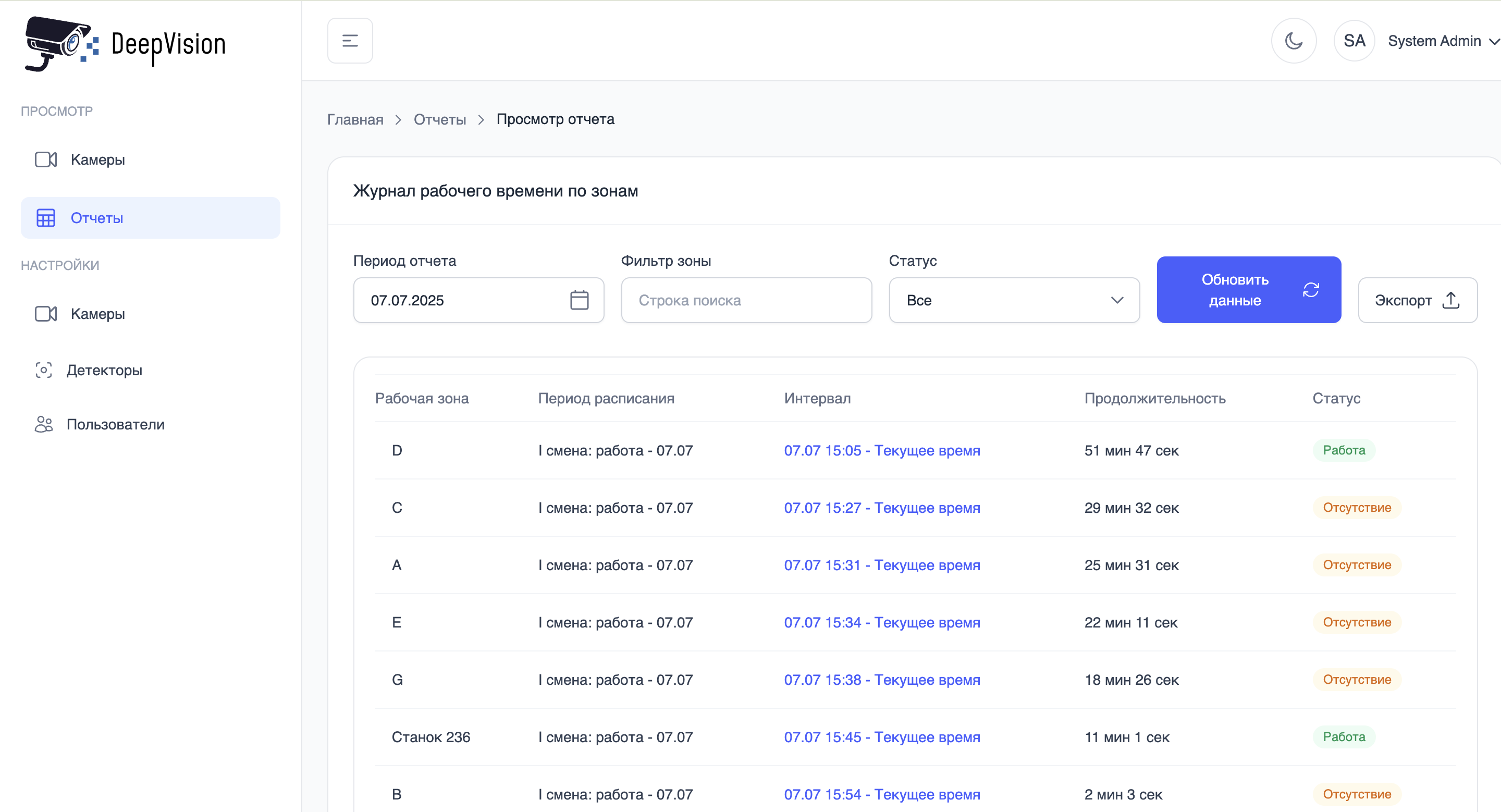This screenshot has height=812, width=1501.
Task: Open interval 07.07 15:27 link
Action: click(882, 507)
